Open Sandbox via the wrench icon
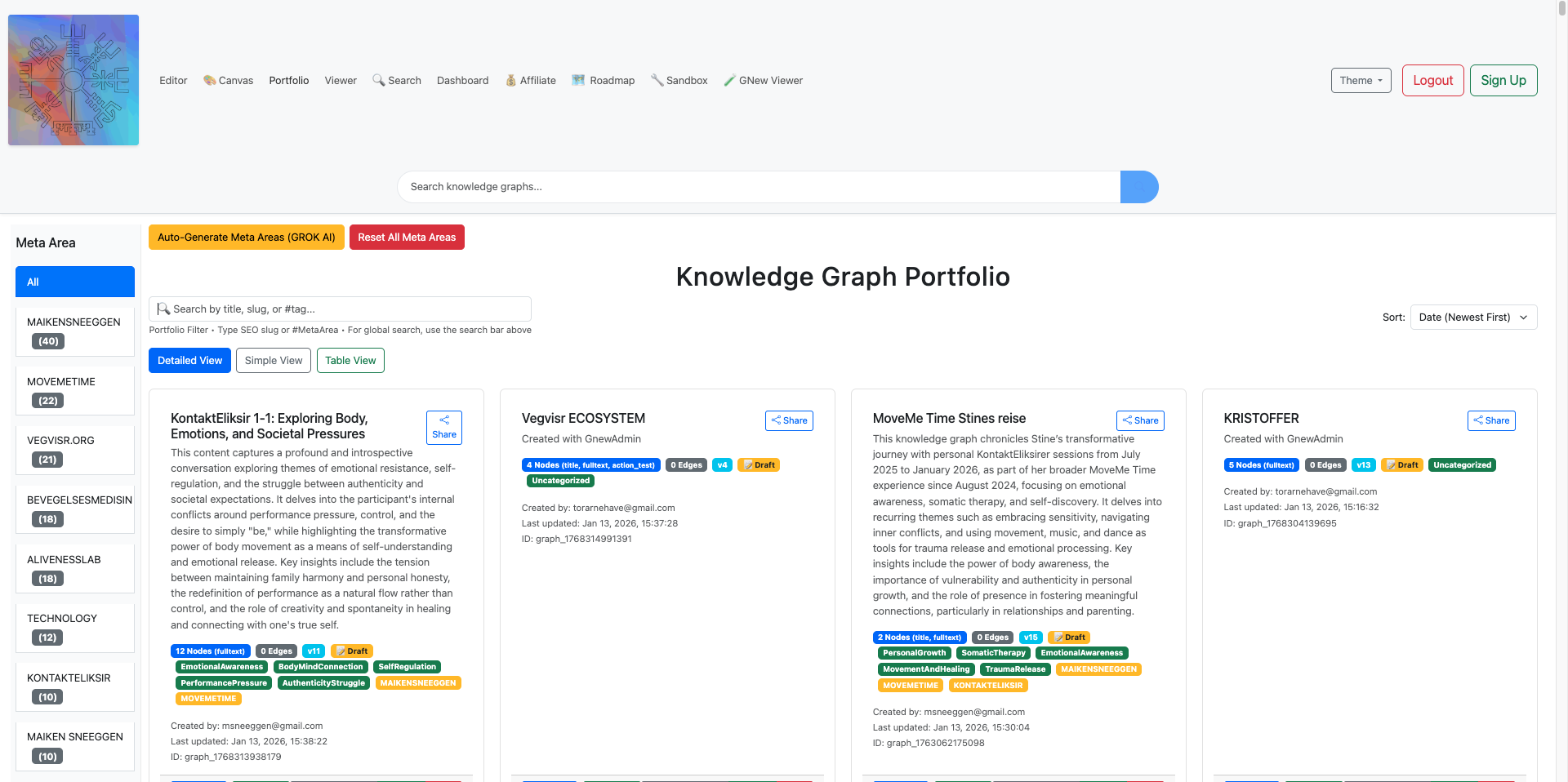 tap(657, 80)
